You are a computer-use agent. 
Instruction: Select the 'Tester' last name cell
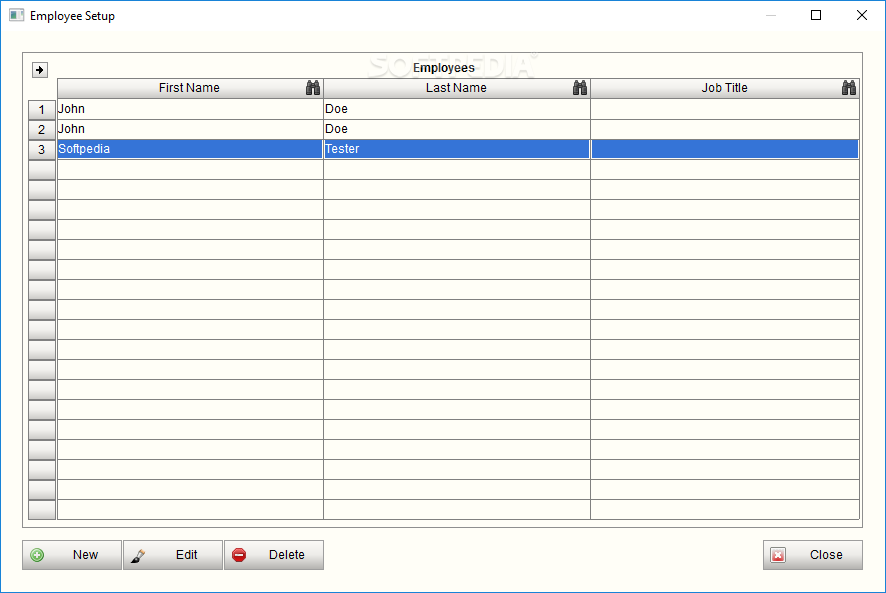457,149
